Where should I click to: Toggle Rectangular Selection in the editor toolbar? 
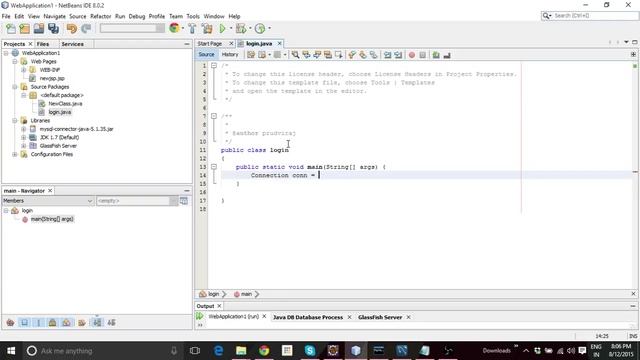coord(339,55)
